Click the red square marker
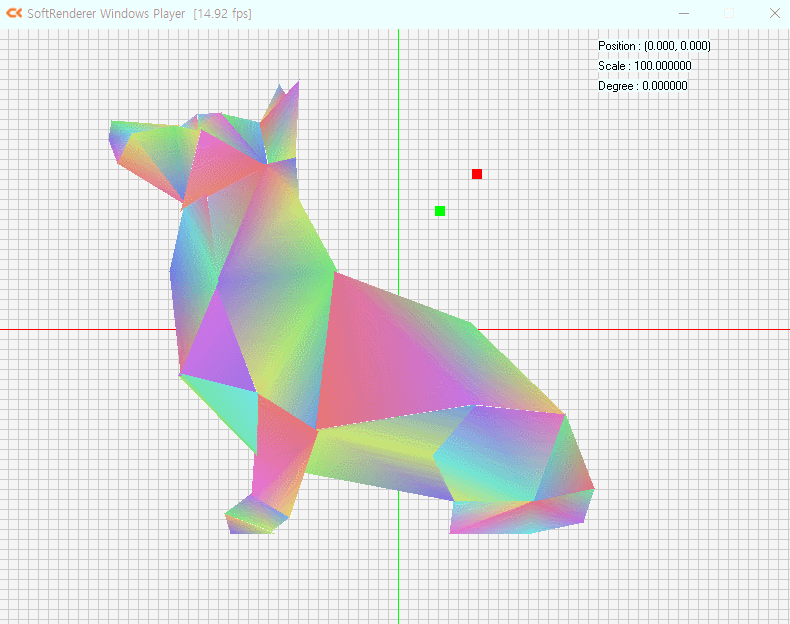790x624 pixels. (x=477, y=174)
